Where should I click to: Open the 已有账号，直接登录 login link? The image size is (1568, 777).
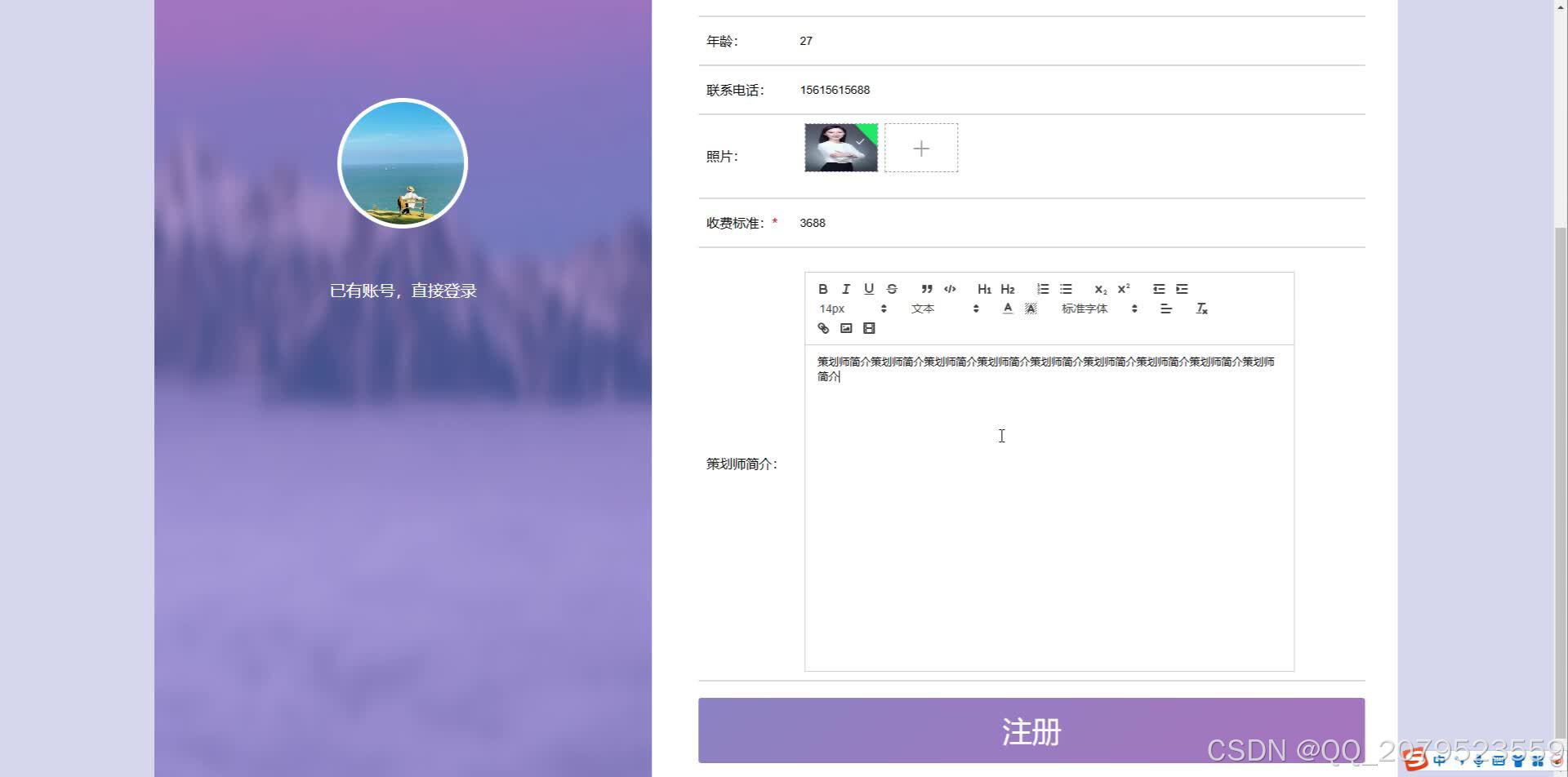point(403,290)
